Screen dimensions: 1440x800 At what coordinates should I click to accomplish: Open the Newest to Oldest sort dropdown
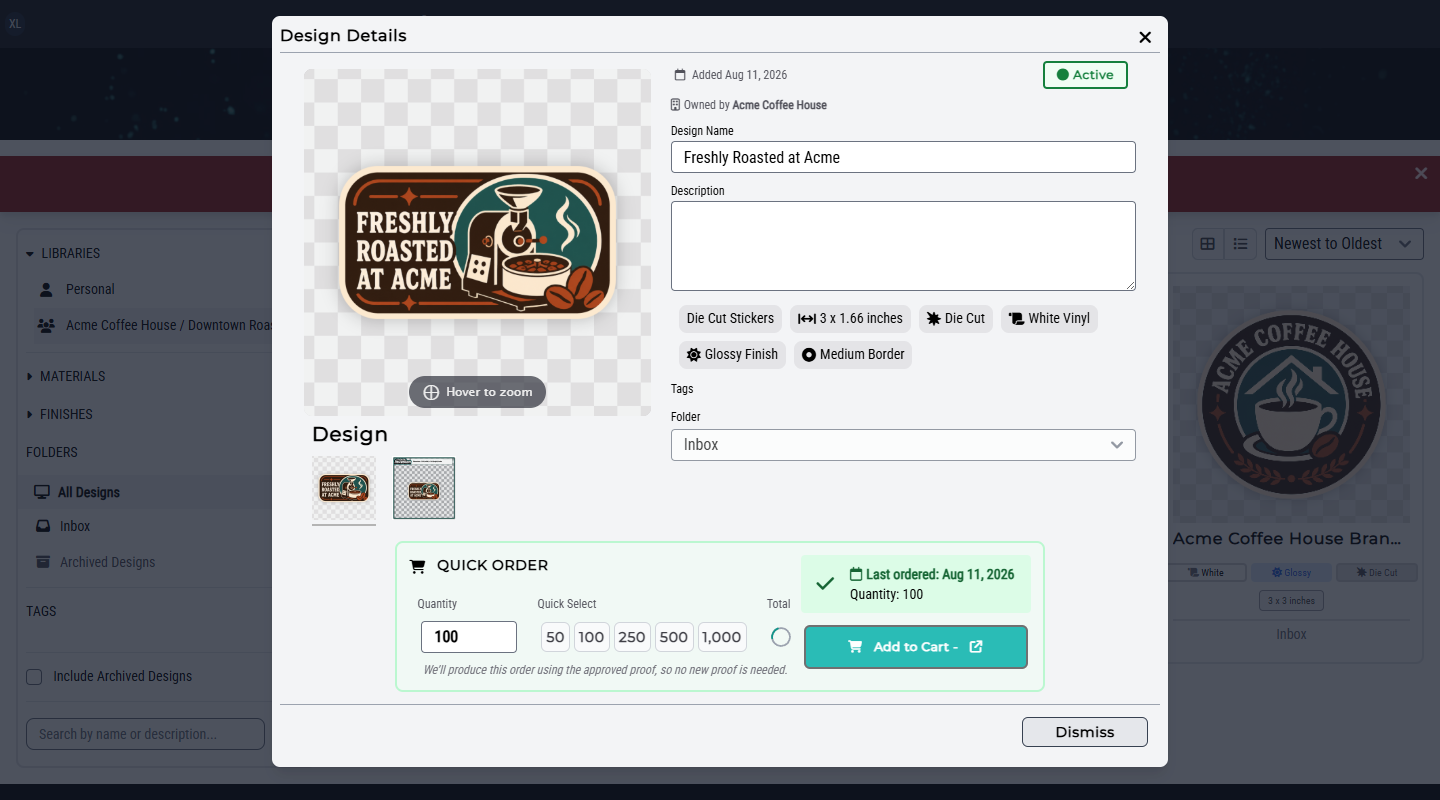pyautogui.click(x=1344, y=244)
